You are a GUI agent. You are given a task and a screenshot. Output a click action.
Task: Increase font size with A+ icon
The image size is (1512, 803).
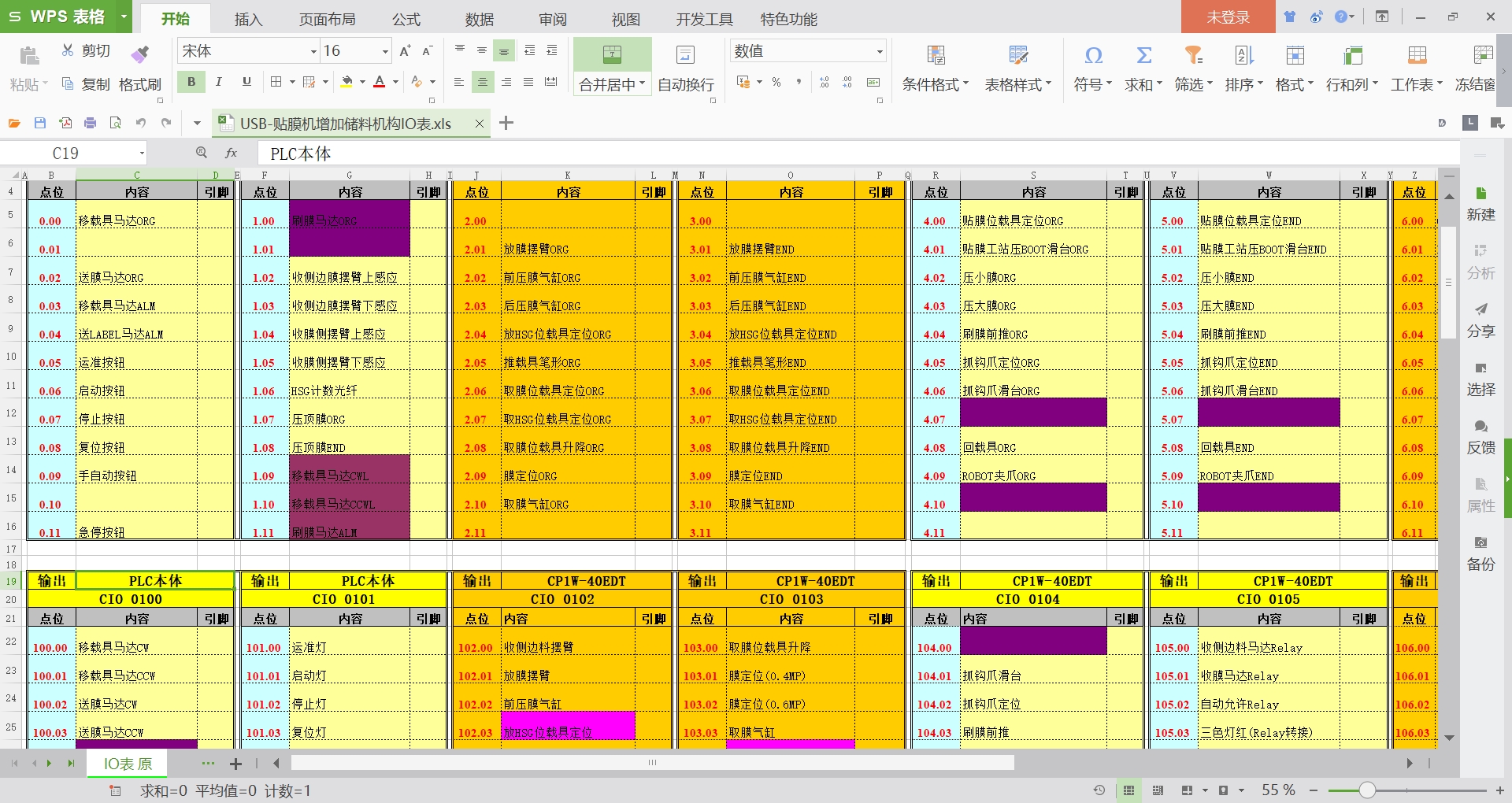[405, 51]
